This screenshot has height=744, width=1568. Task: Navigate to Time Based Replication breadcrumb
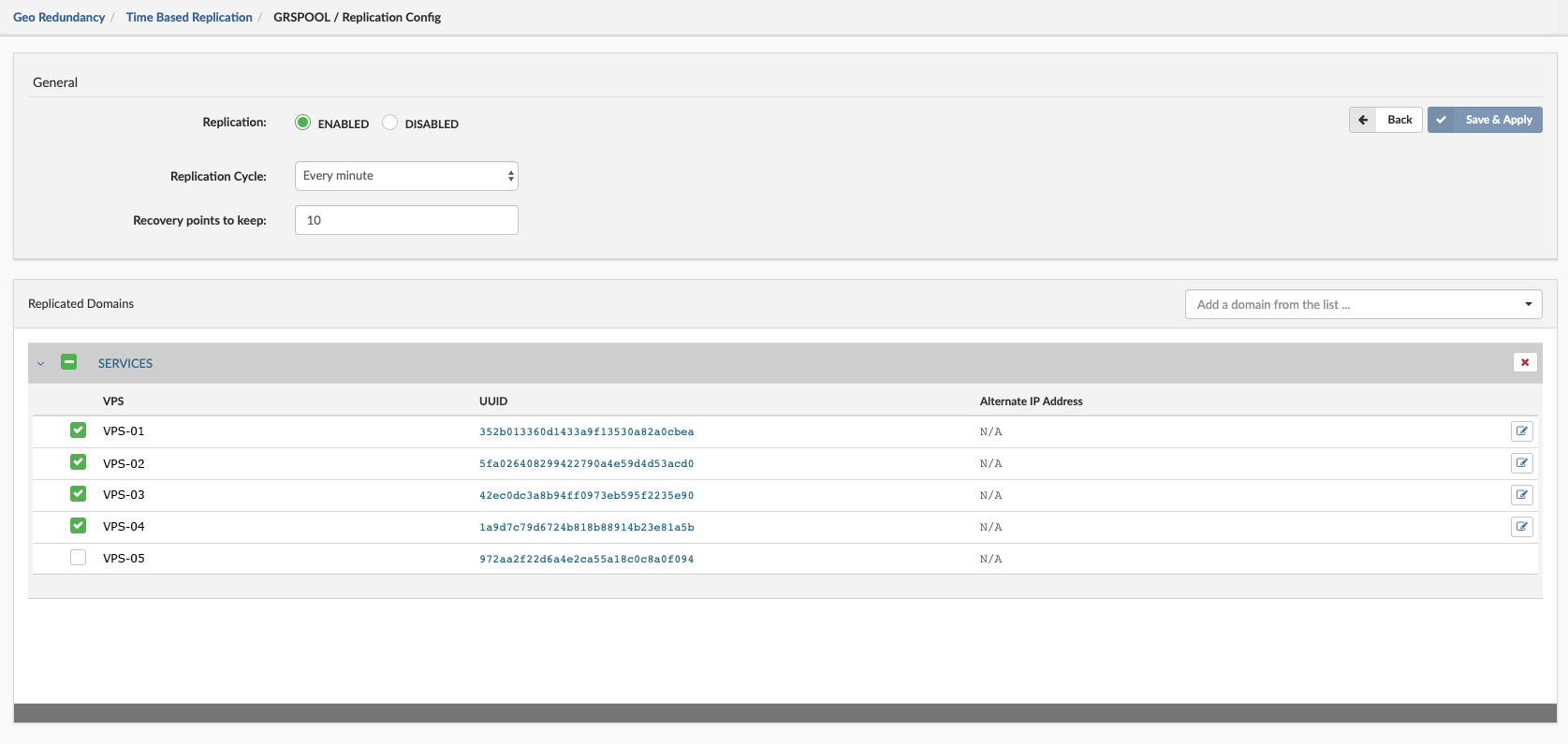189,17
